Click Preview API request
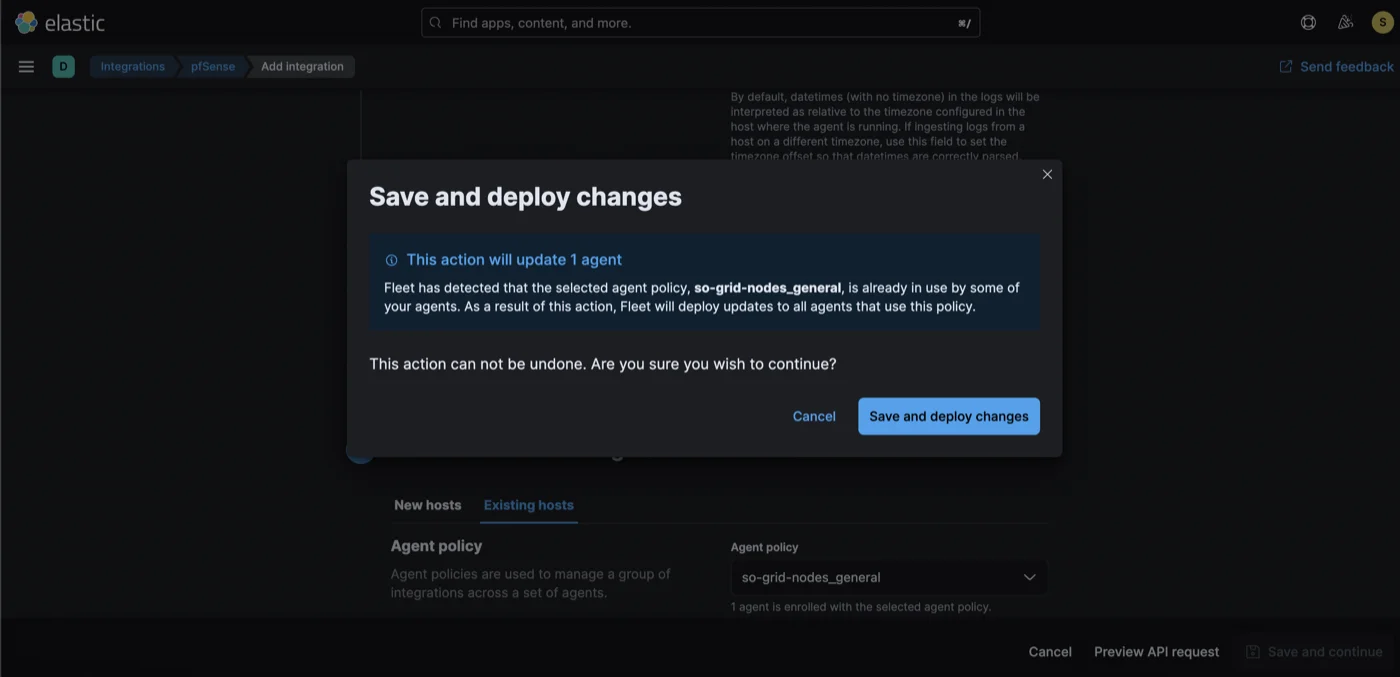 pyautogui.click(x=1156, y=651)
